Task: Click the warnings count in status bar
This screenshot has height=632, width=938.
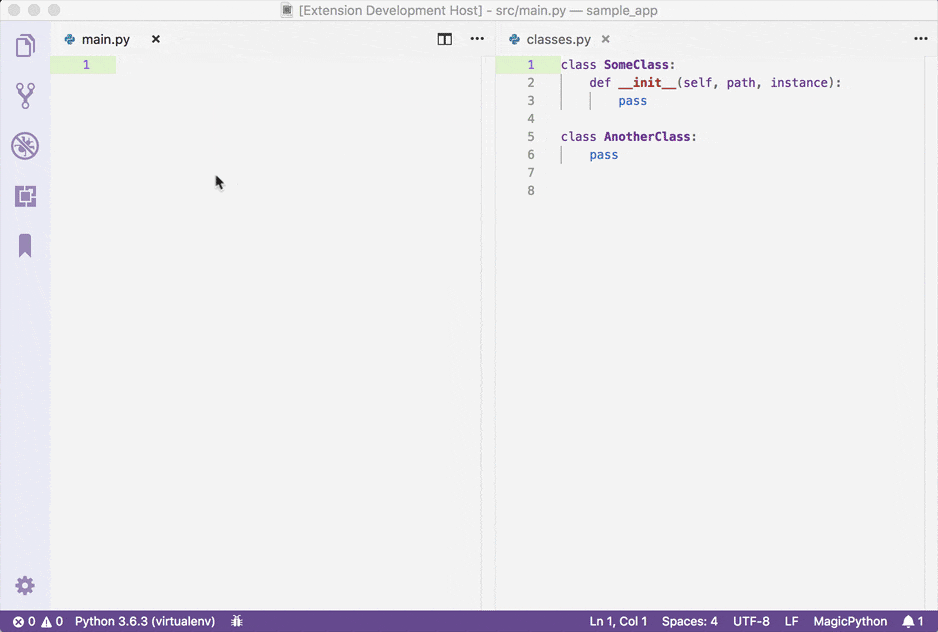Action: [52, 621]
